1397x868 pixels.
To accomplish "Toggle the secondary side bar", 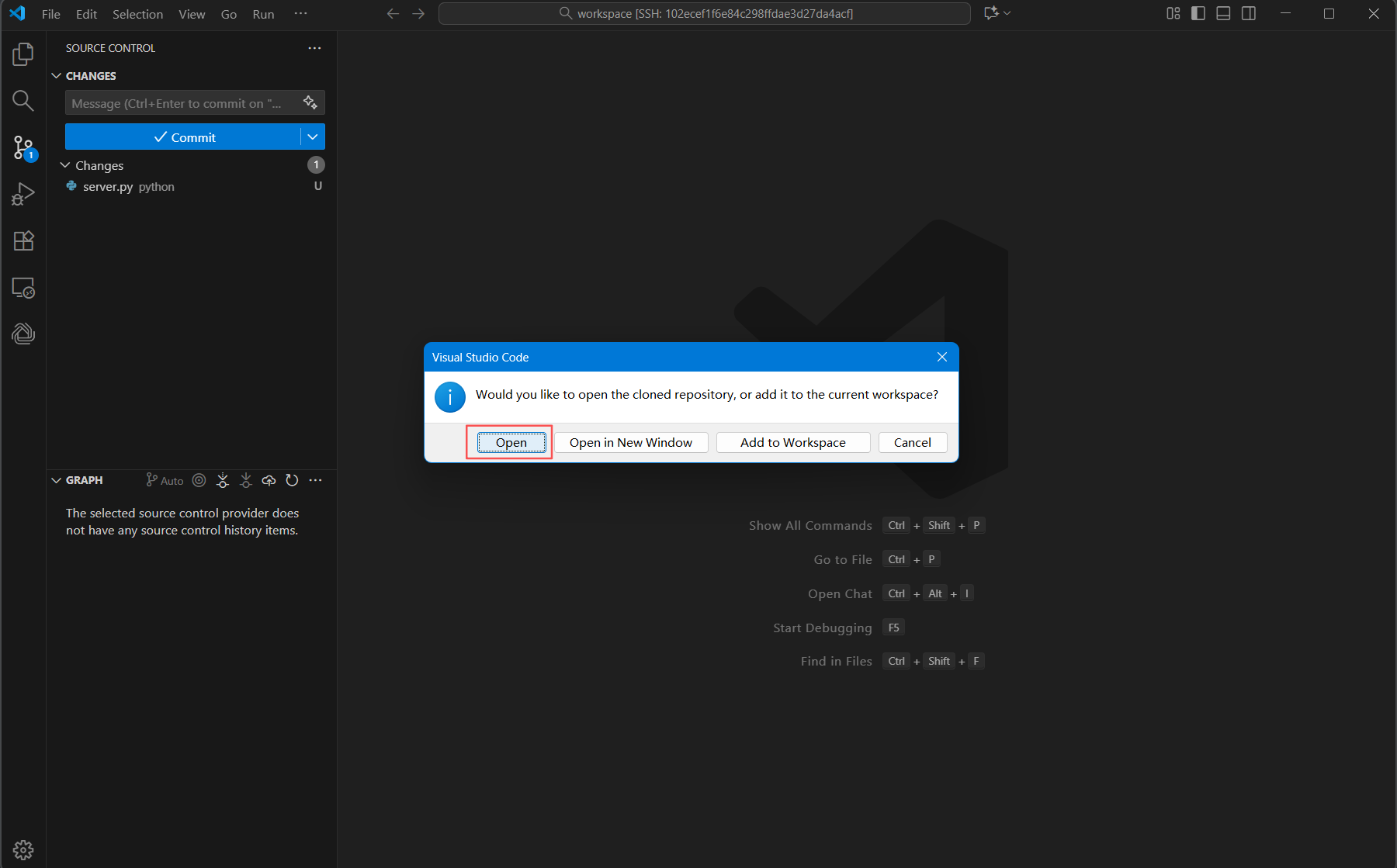I will click(1249, 13).
